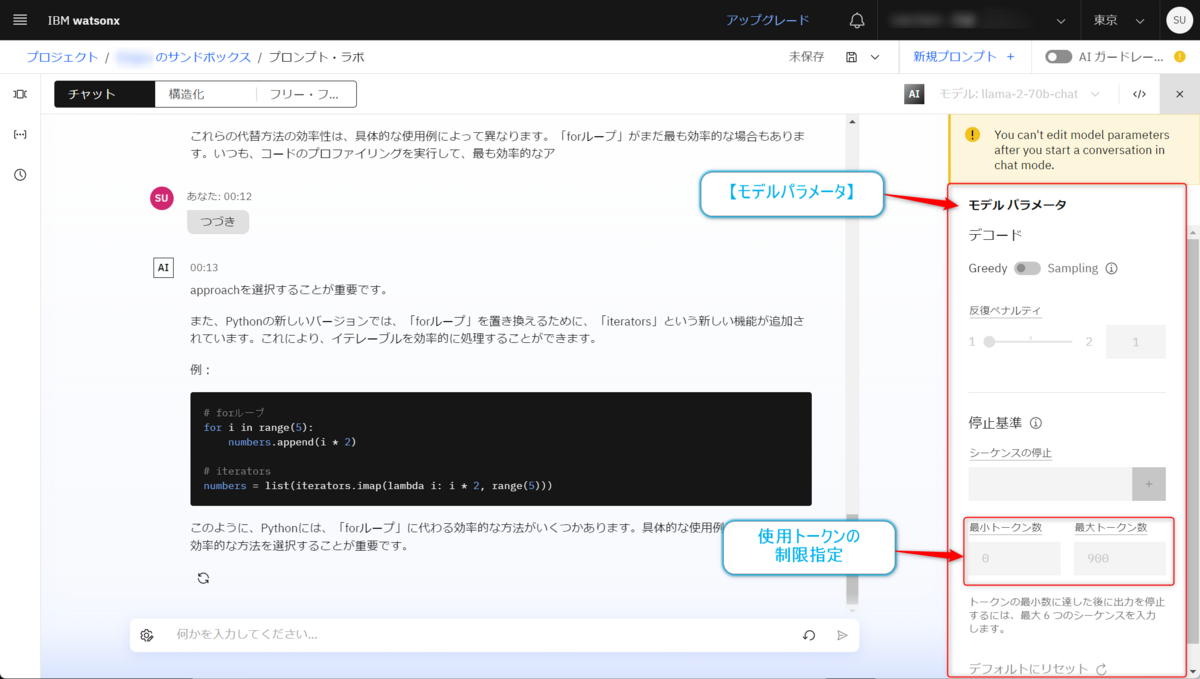Screen dimensions: 1200x679
Task: Click the AI avatar badge in the chat
Action: (x=163, y=267)
